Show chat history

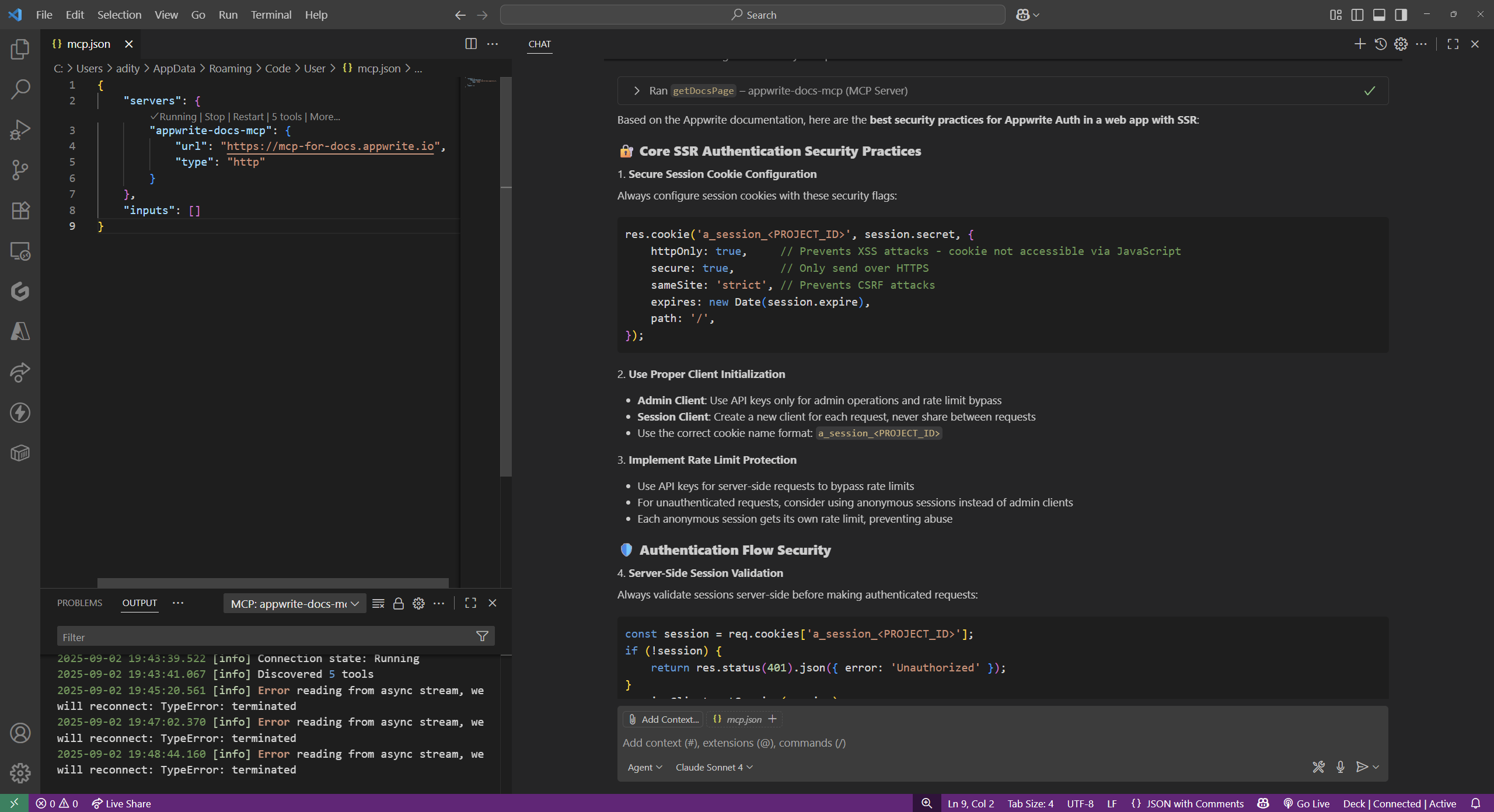pyautogui.click(x=1380, y=44)
